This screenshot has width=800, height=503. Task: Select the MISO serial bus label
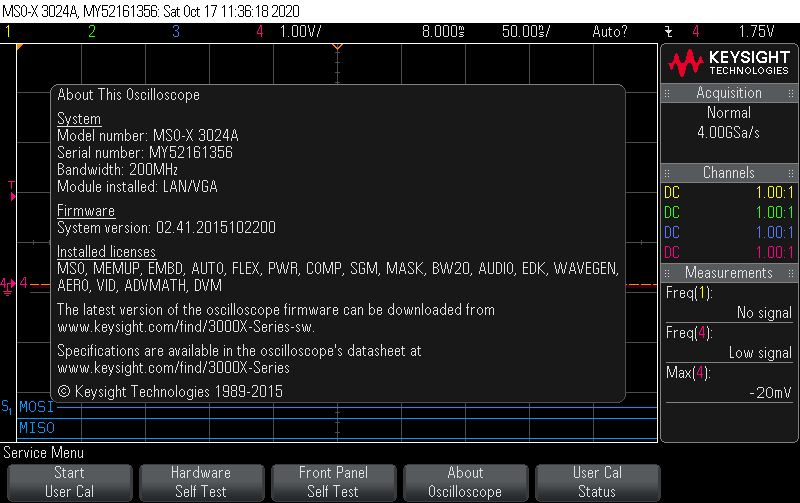tap(37, 428)
